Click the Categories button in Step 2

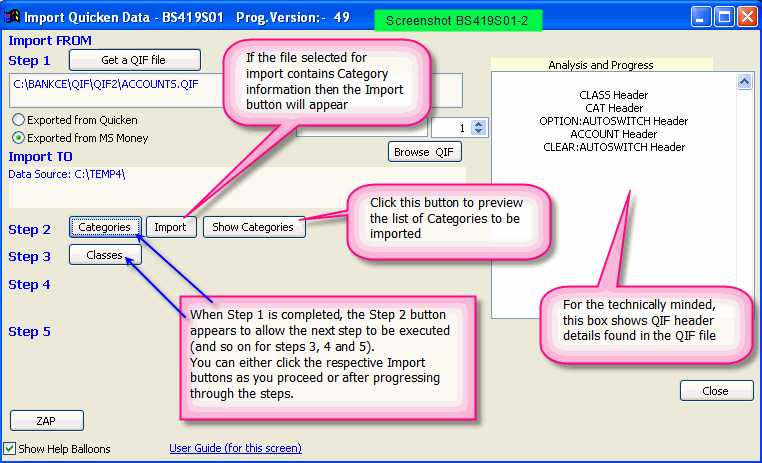tap(105, 227)
